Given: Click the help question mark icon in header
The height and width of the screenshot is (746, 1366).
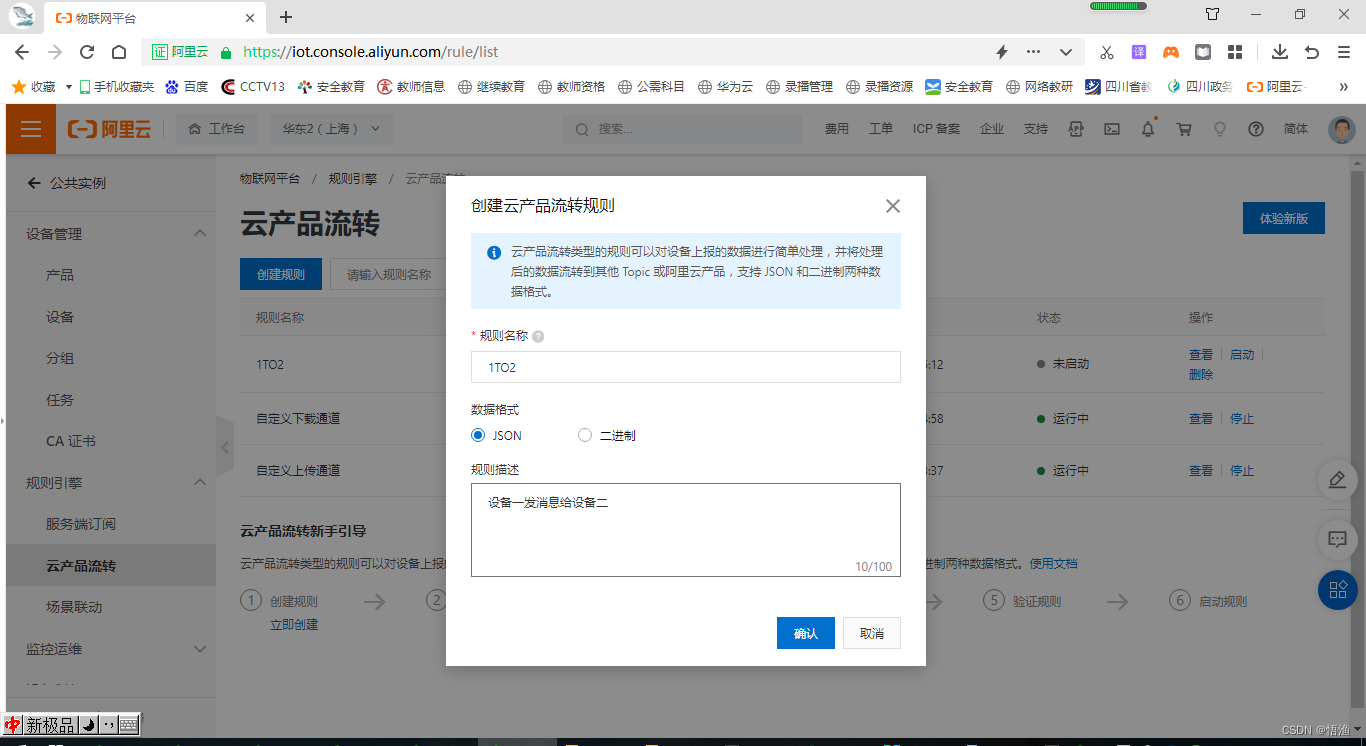Looking at the screenshot, I should (1256, 129).
